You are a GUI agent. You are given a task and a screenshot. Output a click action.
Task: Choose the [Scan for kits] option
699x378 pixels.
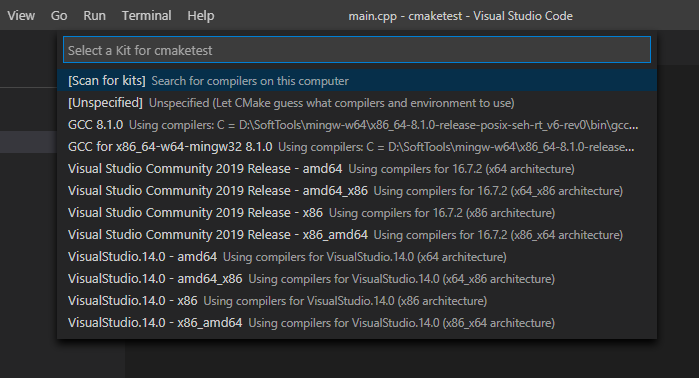coord(357,81)
